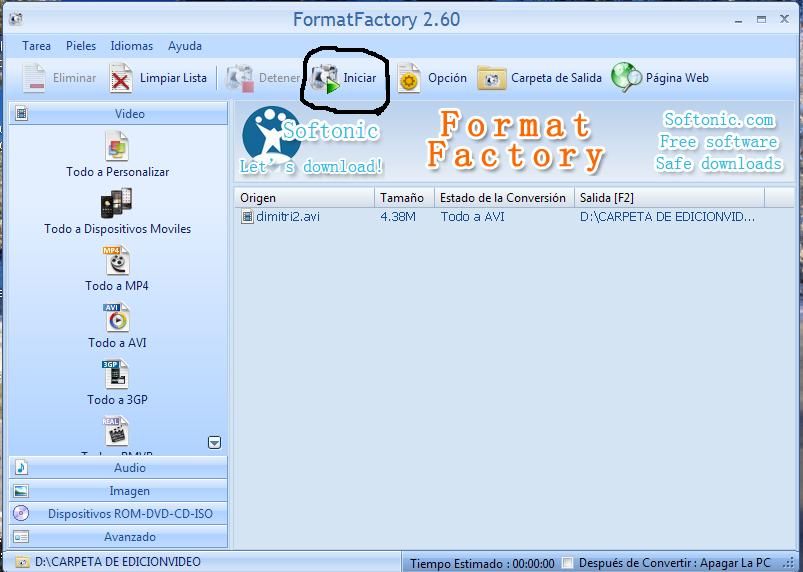Screen dimensions: 803x572
Task: Enable Apagar La PC after converting checkbox
Action: [567, 562]
